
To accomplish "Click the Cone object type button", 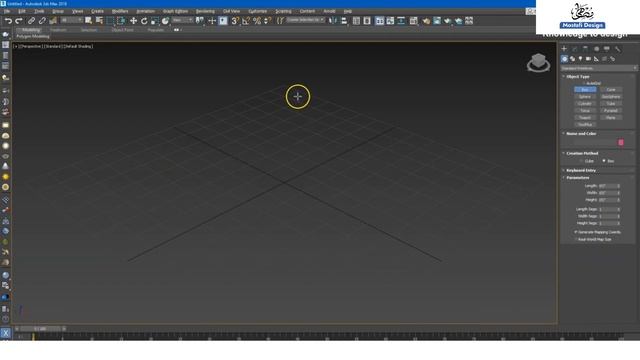I will coord(611,89).
